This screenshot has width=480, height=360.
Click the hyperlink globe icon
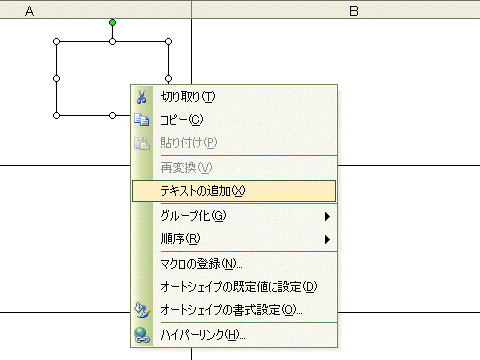click(x=142, y=335)
